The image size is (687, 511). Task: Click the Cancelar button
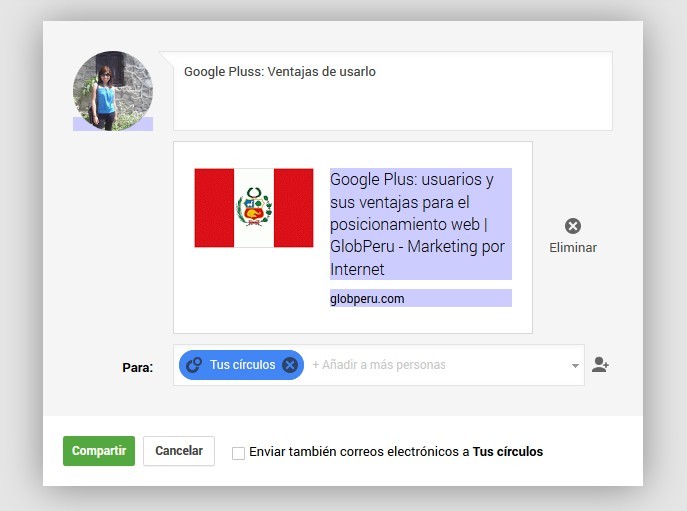179,451
